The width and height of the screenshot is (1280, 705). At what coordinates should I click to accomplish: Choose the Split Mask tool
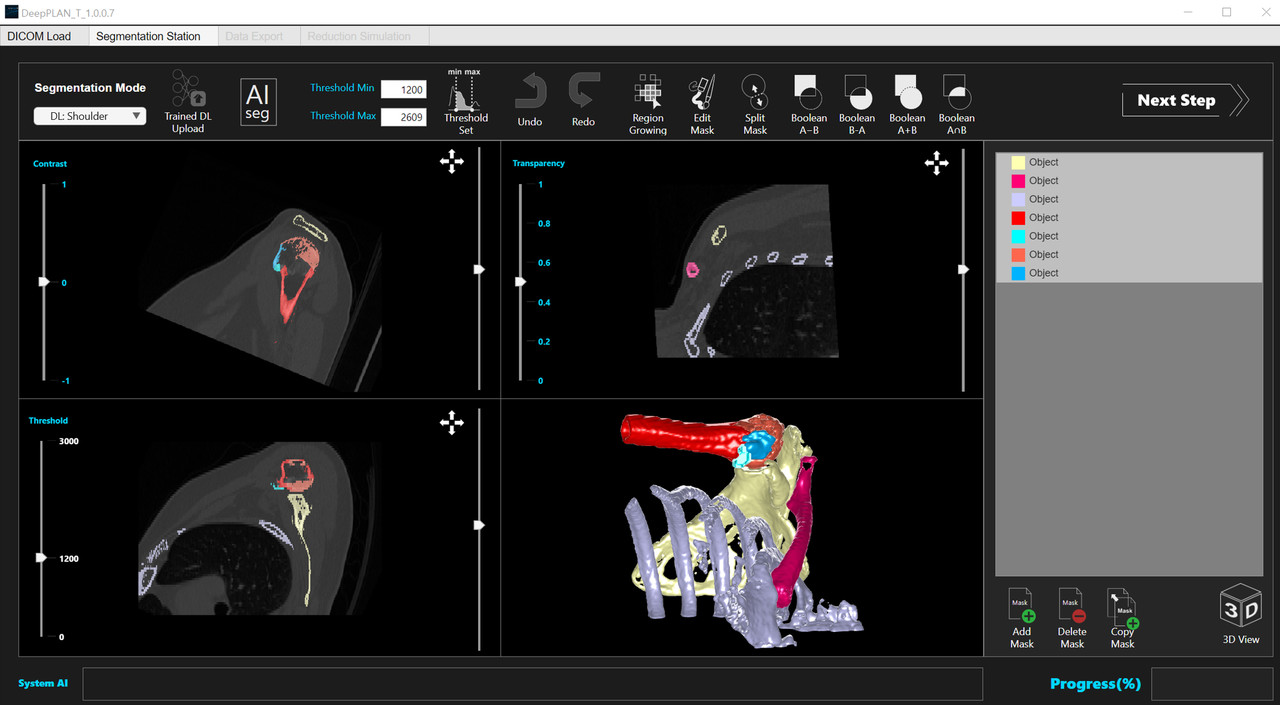755,104
